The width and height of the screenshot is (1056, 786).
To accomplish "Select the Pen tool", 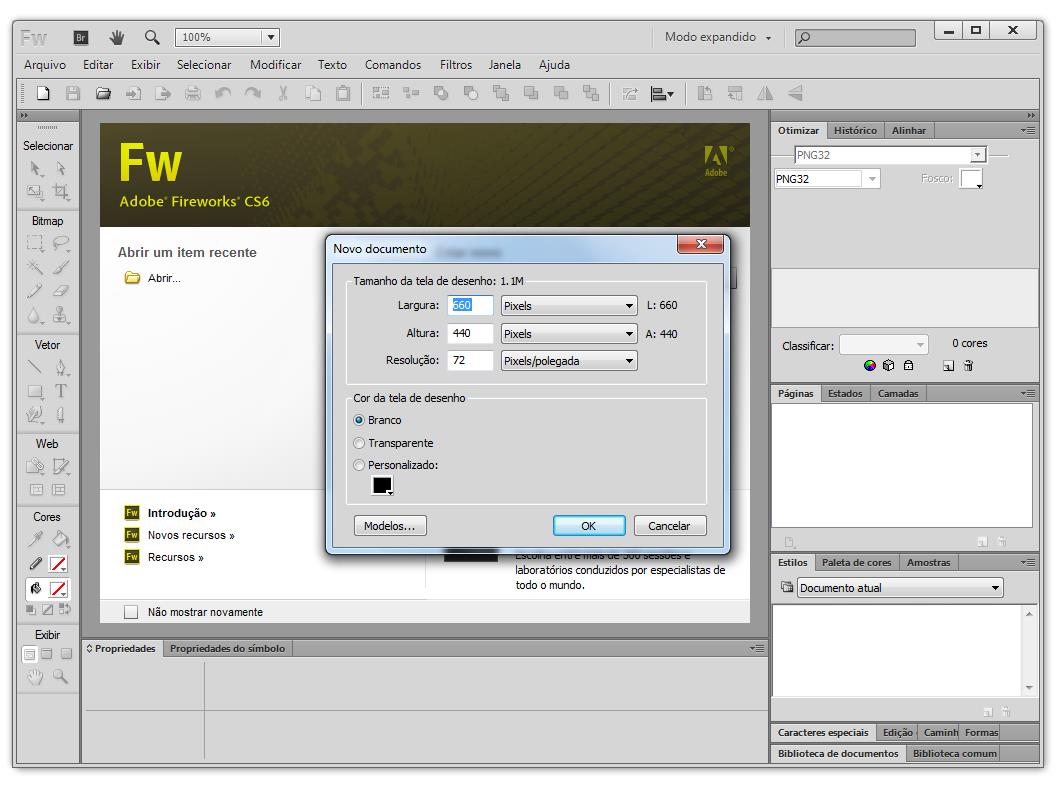I will pyautogui.click(x=61, y=367).
